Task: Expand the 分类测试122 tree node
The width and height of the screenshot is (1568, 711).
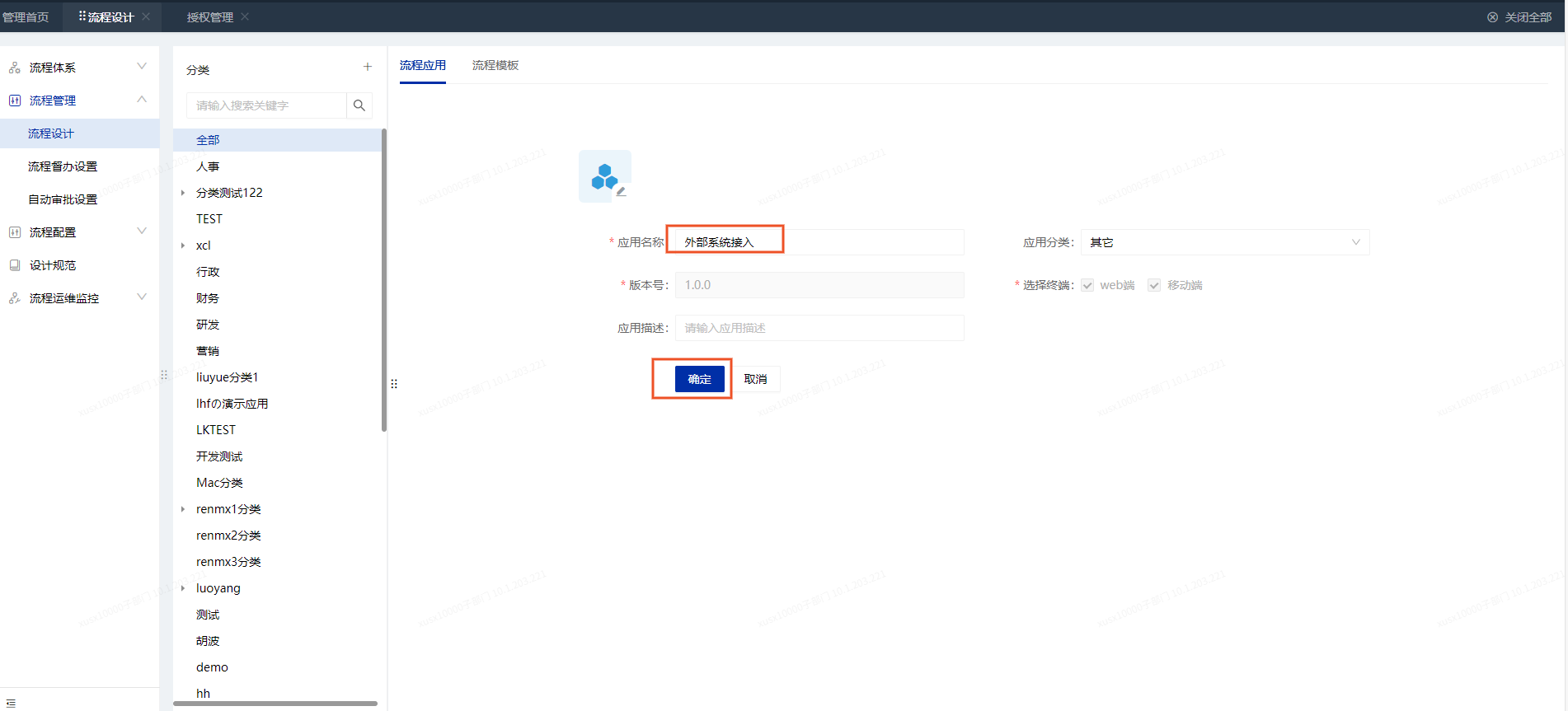Action: click(183, 193)
